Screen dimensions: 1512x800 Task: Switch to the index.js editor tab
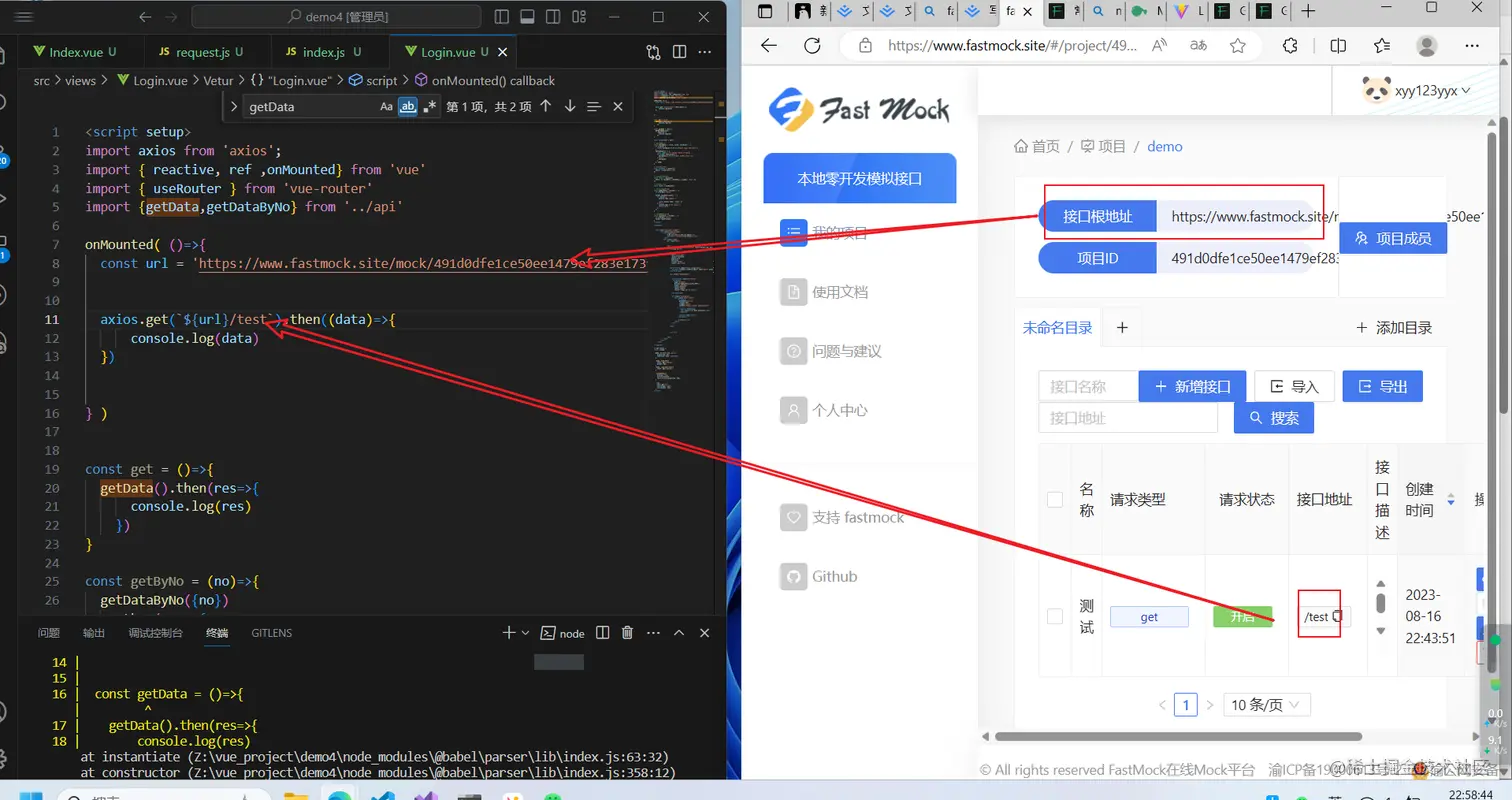(x=322, y=52)
